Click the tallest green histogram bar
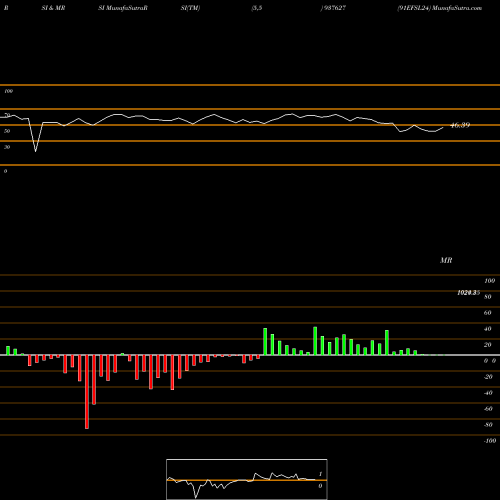The height and width of the screenshot is (500, 500). 315,341
